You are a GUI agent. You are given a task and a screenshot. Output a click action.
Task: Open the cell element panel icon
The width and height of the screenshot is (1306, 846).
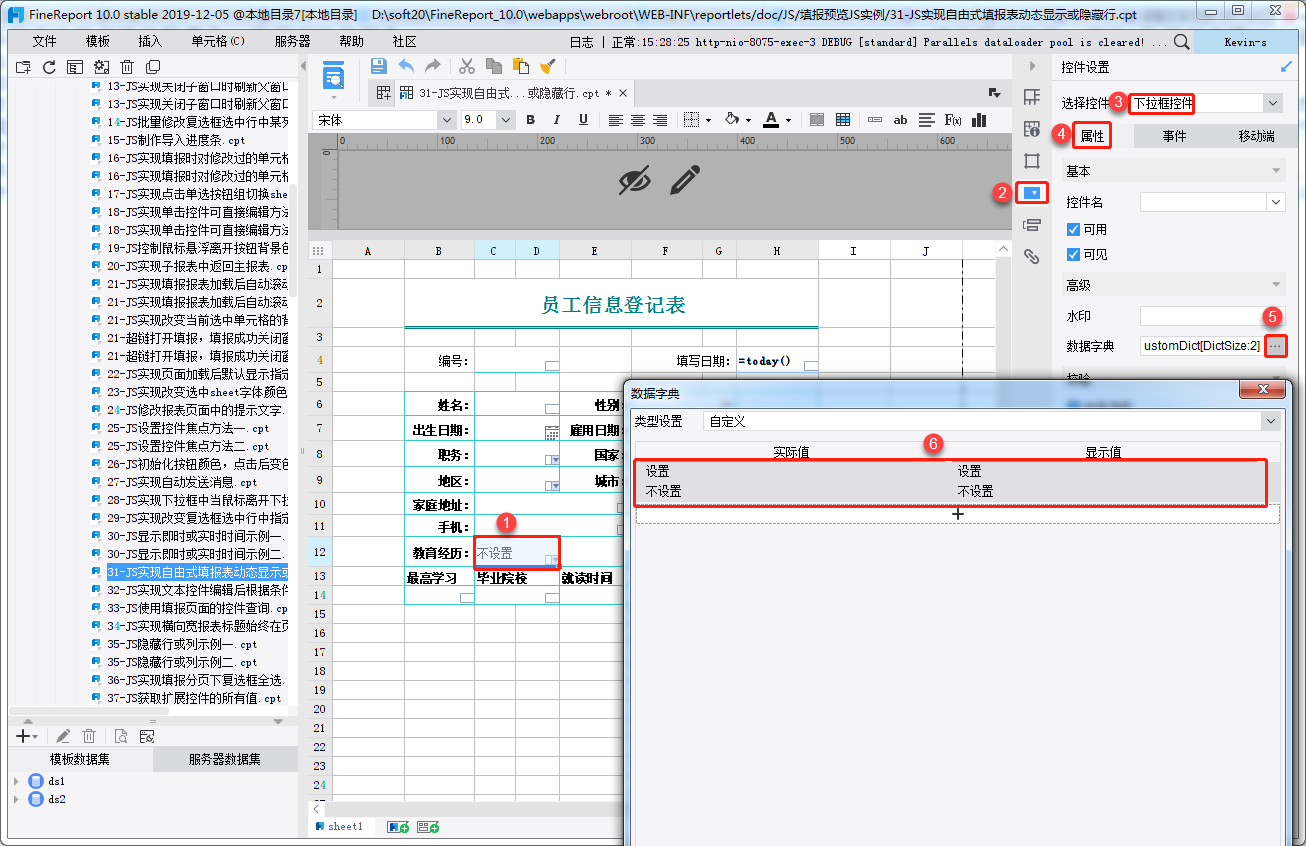[x=1032, y=97]
